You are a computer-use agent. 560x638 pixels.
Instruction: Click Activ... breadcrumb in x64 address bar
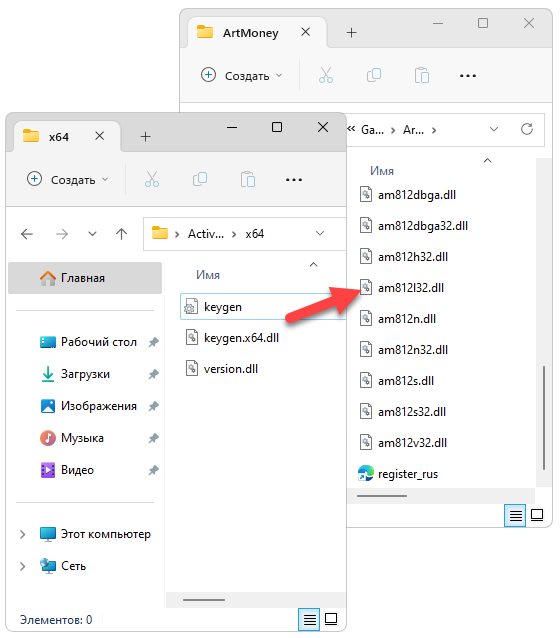(x=206, y=234)
